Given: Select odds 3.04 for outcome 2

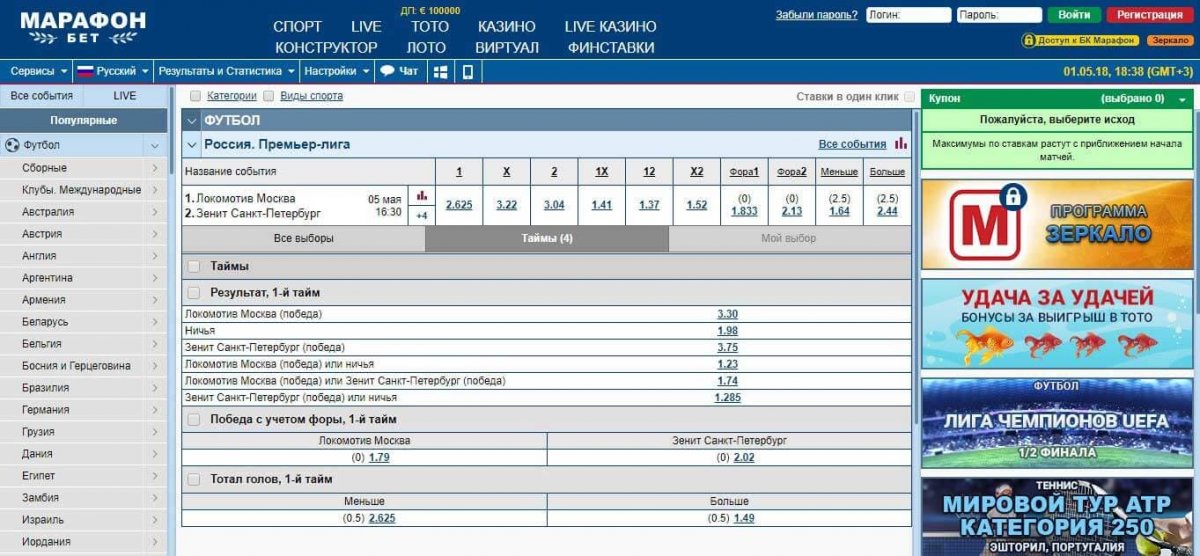Looking at the screenshot, I should point(554,205).
